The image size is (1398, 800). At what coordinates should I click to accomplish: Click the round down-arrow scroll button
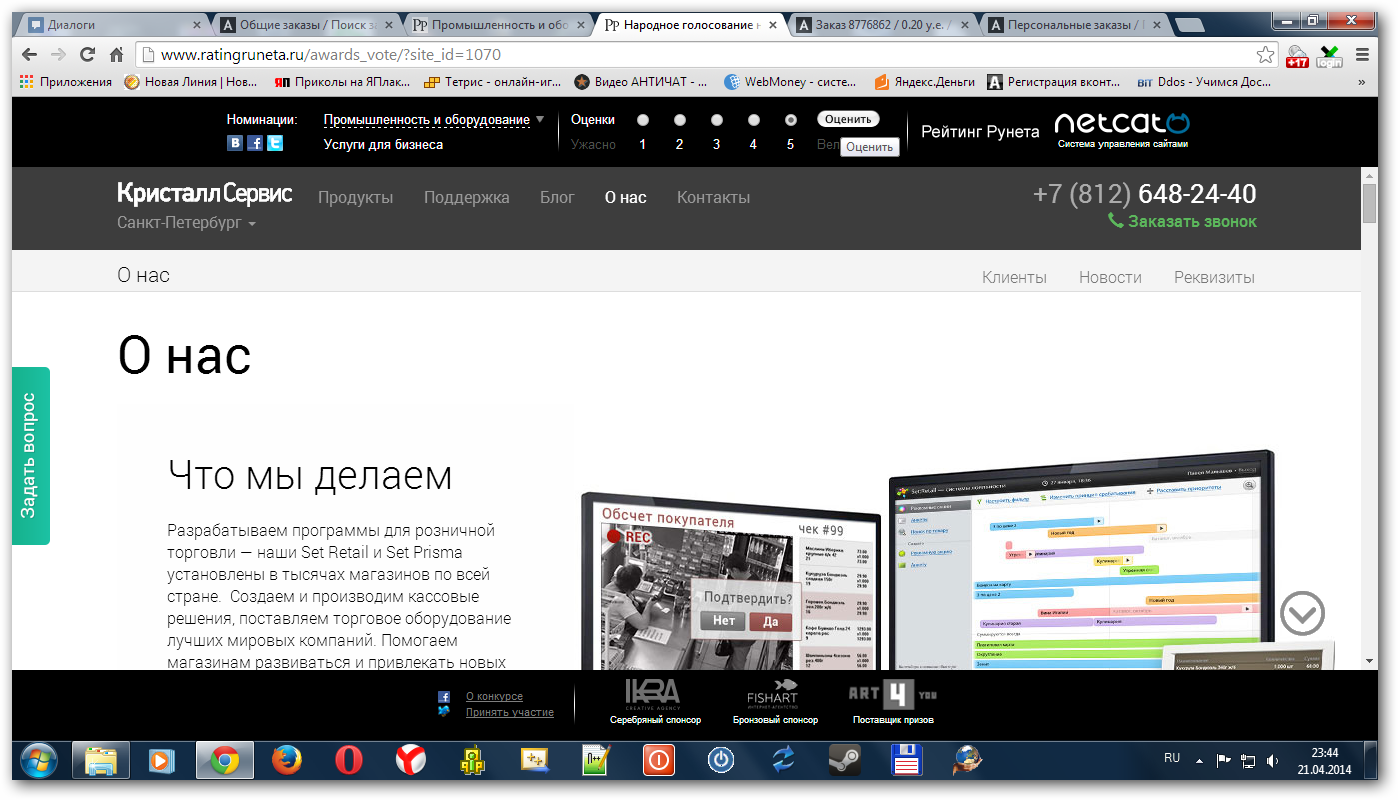pyautogui.click(x=1302, y=613)
